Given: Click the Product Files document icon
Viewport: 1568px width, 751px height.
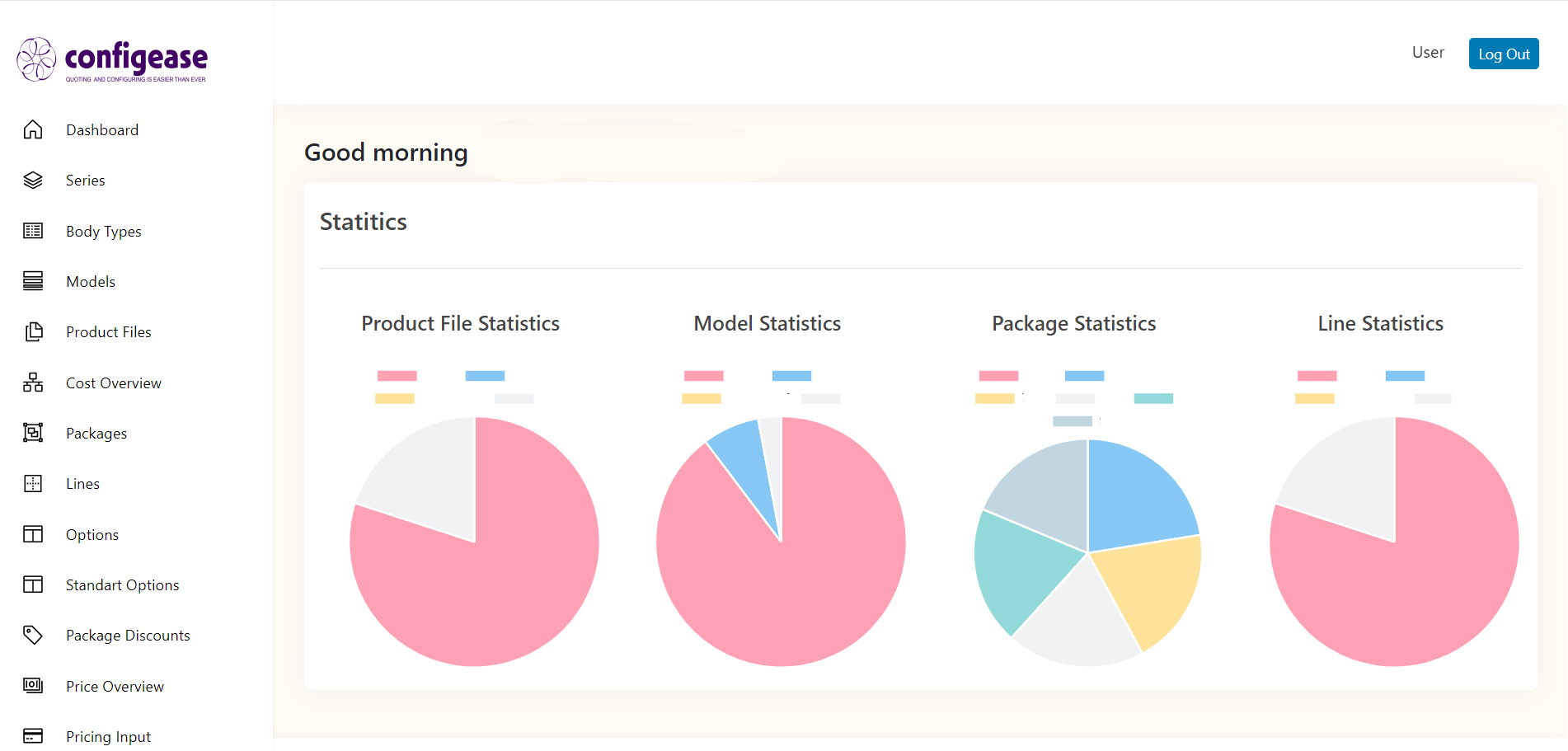Looking at the screenshot, I should pyautogui.click(x=33, y=331).
